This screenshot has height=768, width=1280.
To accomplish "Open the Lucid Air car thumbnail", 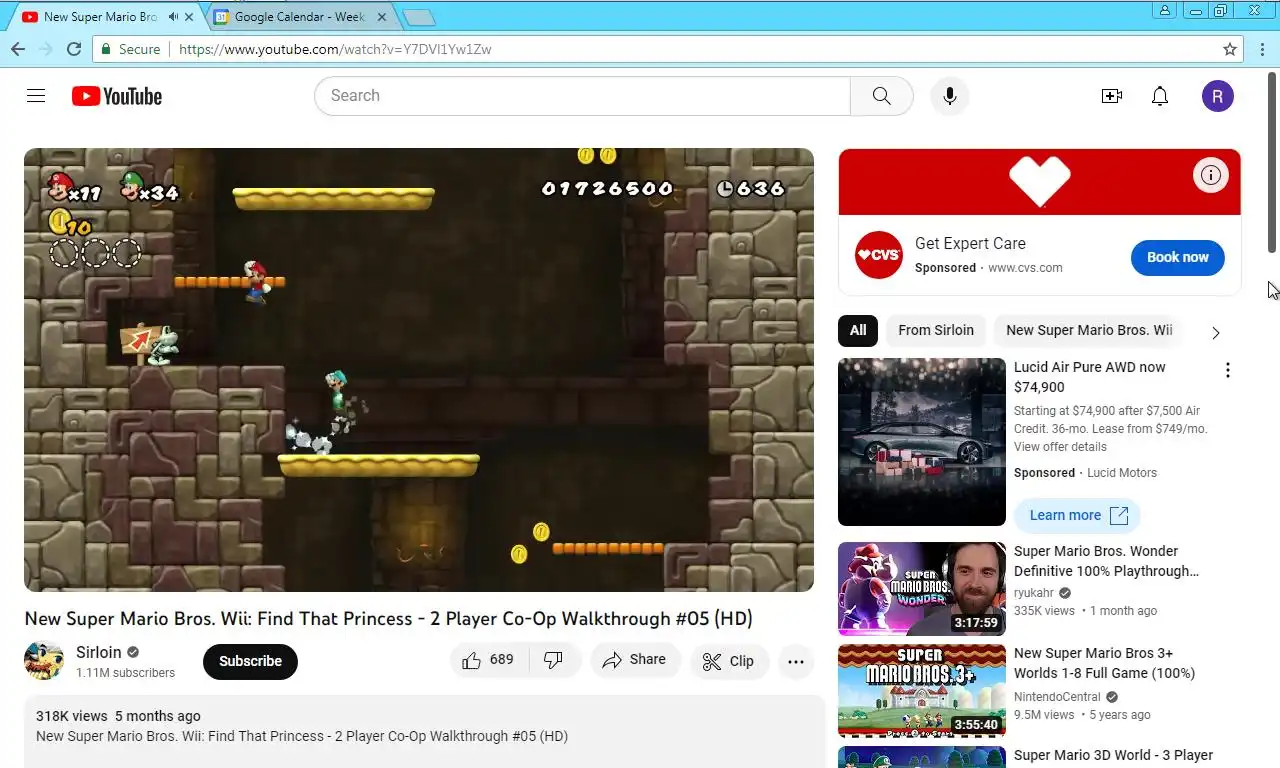I will 922,442.
